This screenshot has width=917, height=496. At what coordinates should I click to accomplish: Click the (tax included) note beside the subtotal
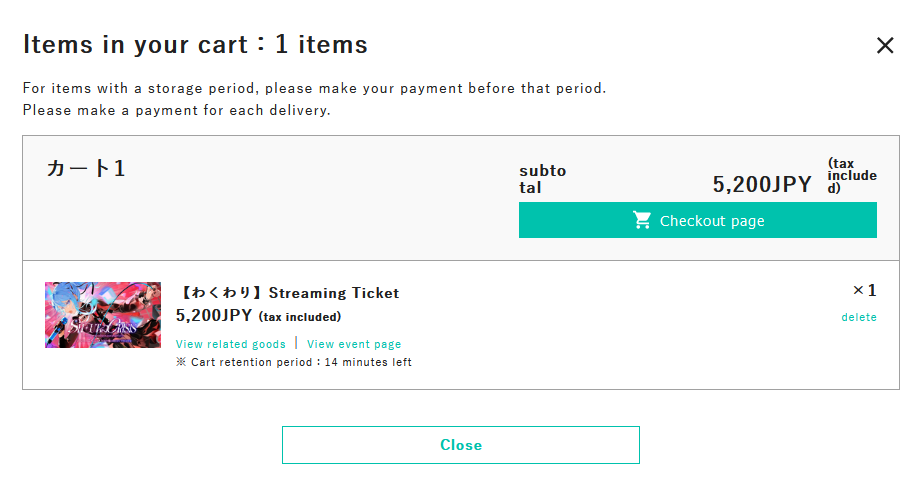click(852, 176)
